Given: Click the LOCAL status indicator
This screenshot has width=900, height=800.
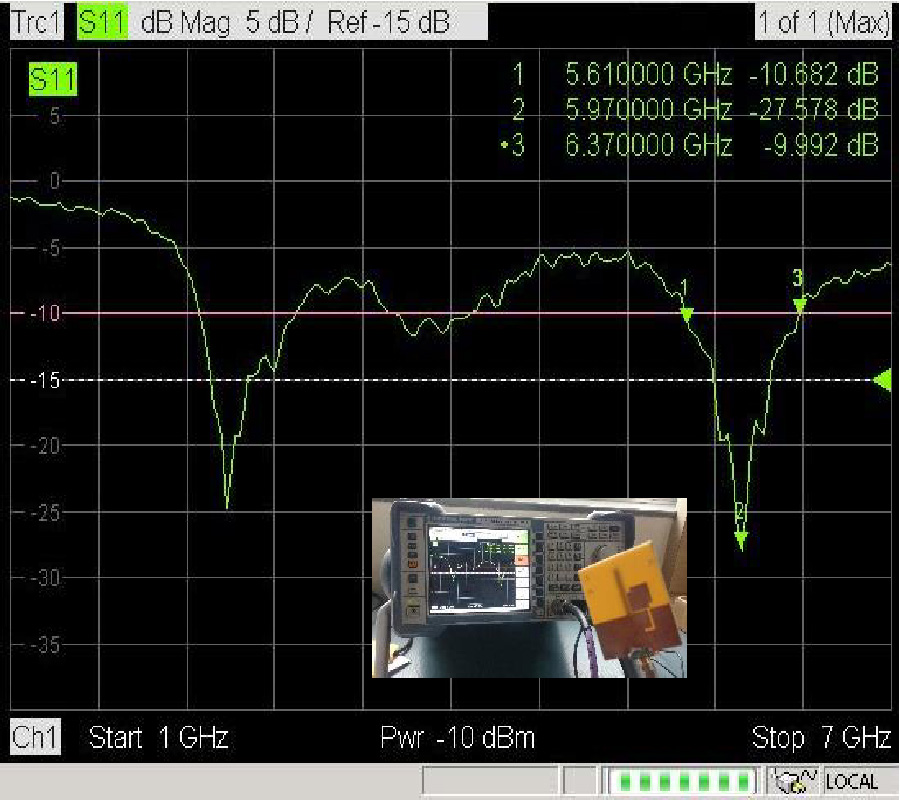Looking at the screenshot, I should pyautogui.click(x=852, y=782).
